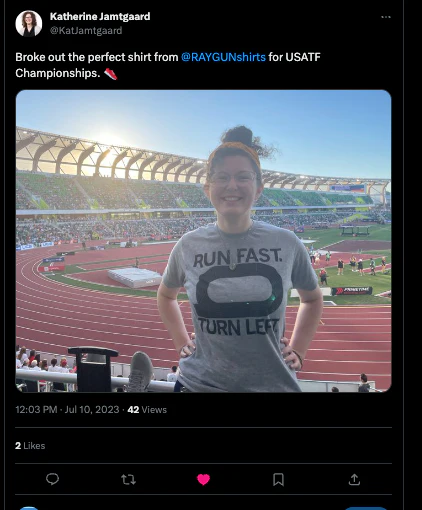422x510 pixels.
Task: Open the Katherine Jamtgaard display name
Action: point(100,16)
